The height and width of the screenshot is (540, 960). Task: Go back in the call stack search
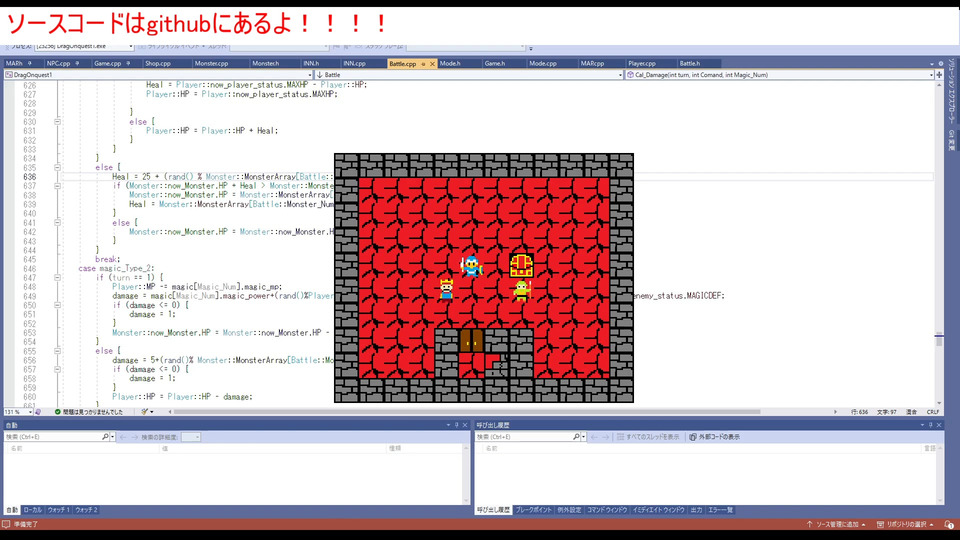[594, 437]
